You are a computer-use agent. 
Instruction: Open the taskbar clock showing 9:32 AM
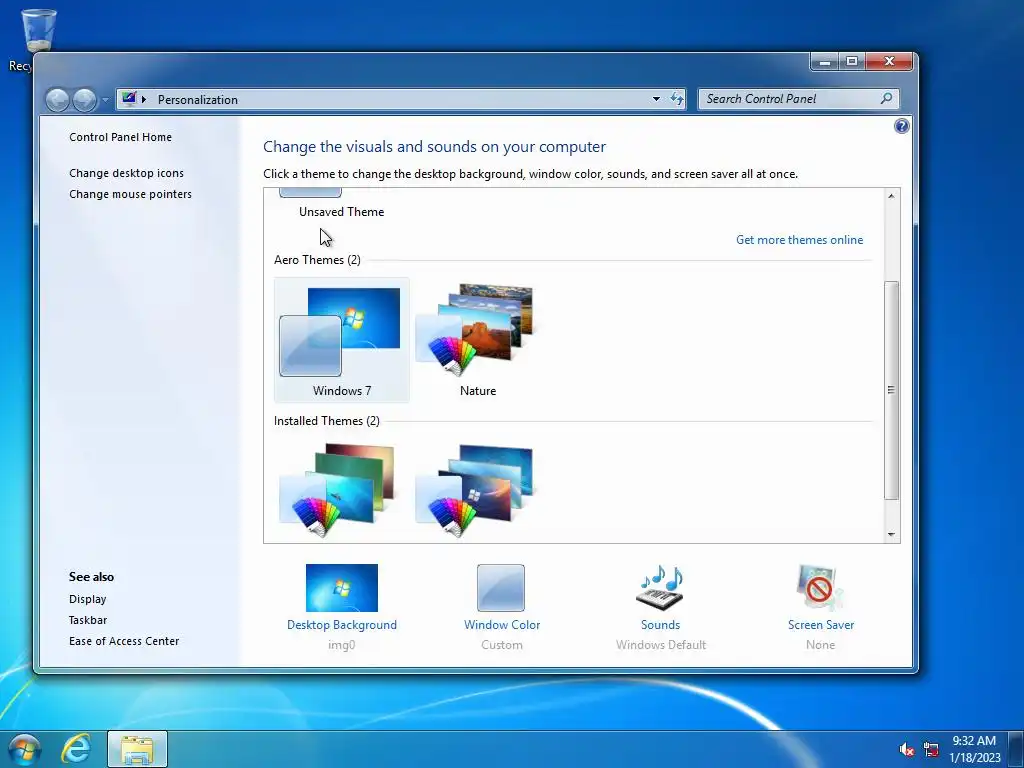click(974, 749)
